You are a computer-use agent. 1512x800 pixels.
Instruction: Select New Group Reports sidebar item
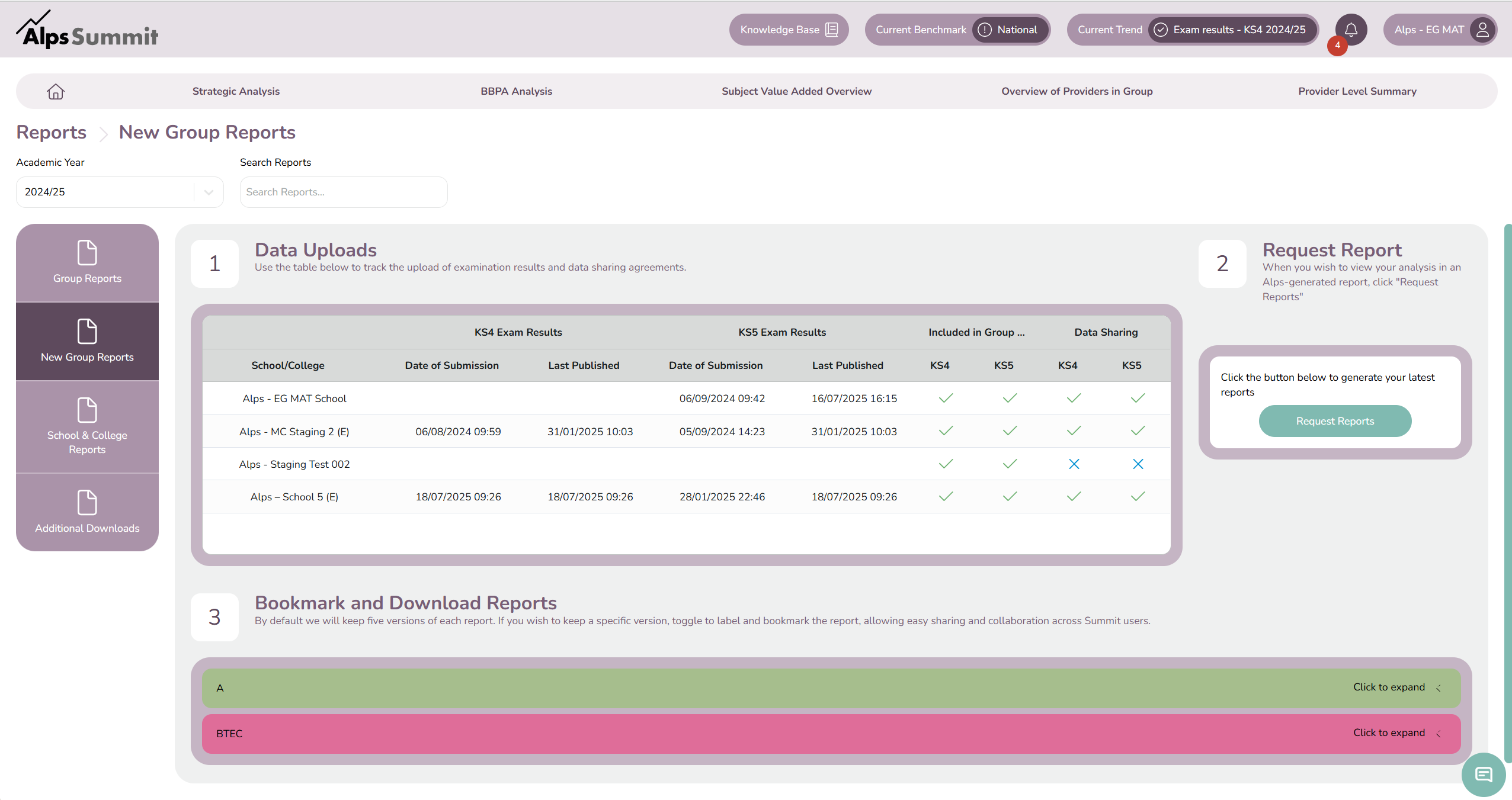[x=87, y=342]
